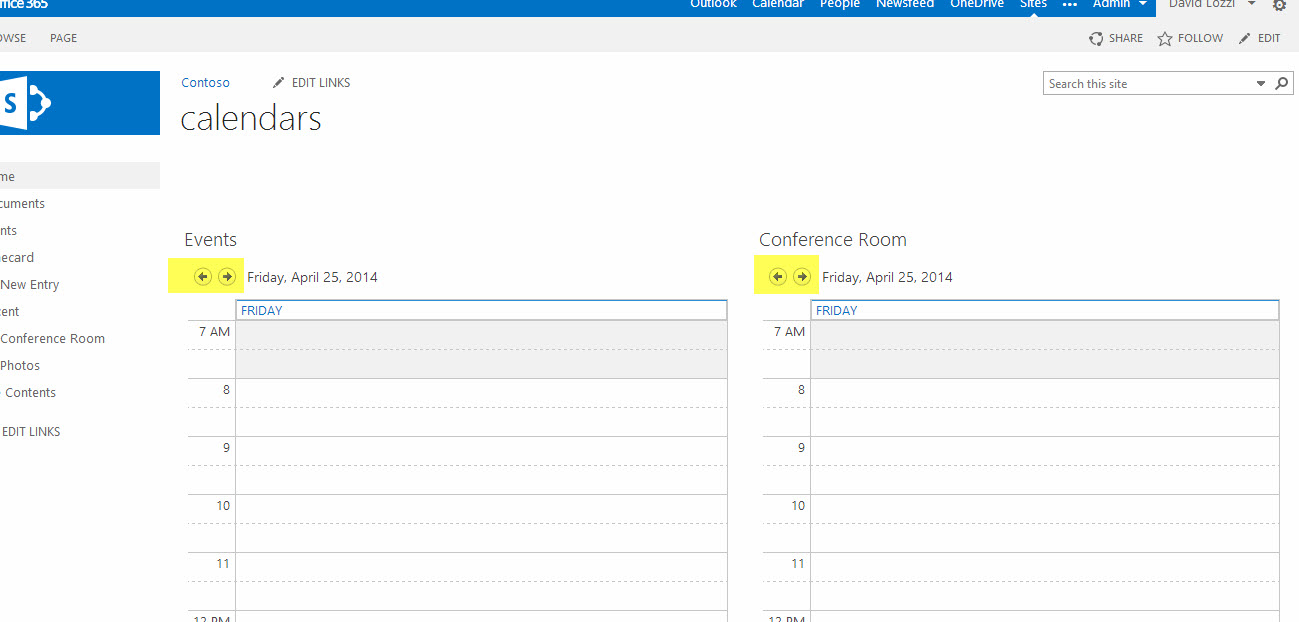The height and width of the screenshot is (622, 1299).
Task: Open OneDrive from top navigation
Action: click(976, 4)
